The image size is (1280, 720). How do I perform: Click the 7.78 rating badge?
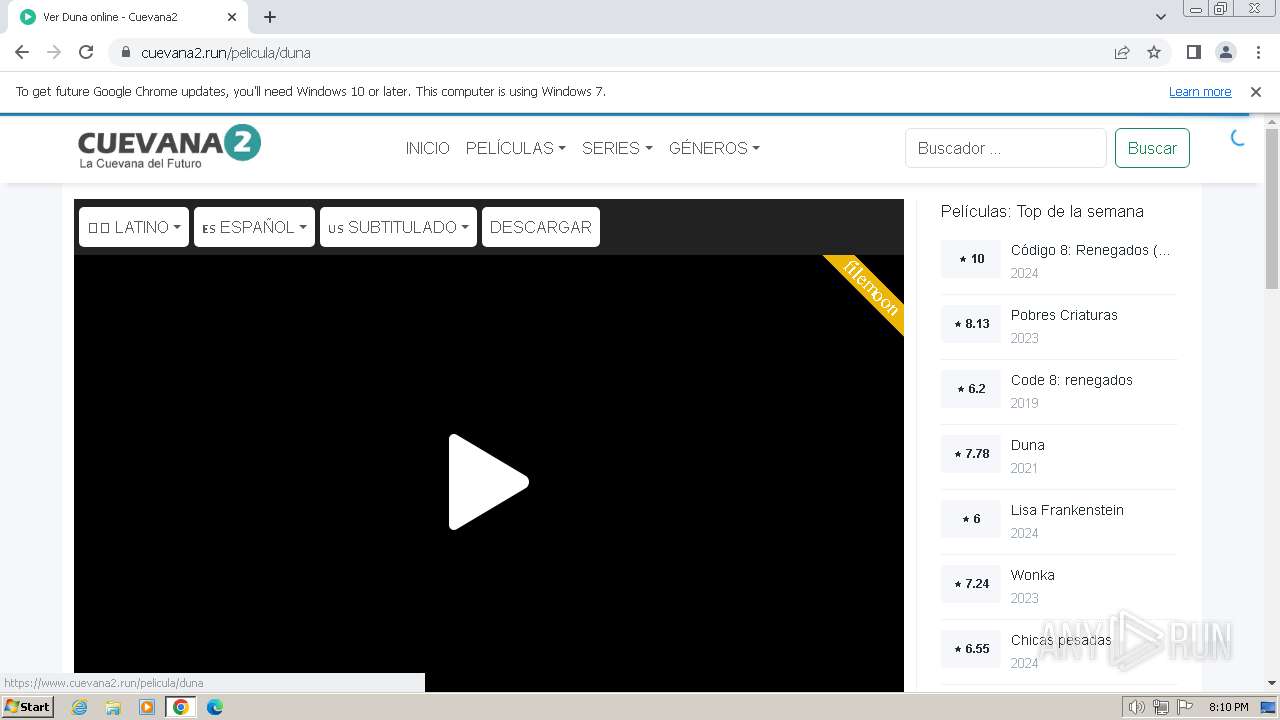point(971,454)
